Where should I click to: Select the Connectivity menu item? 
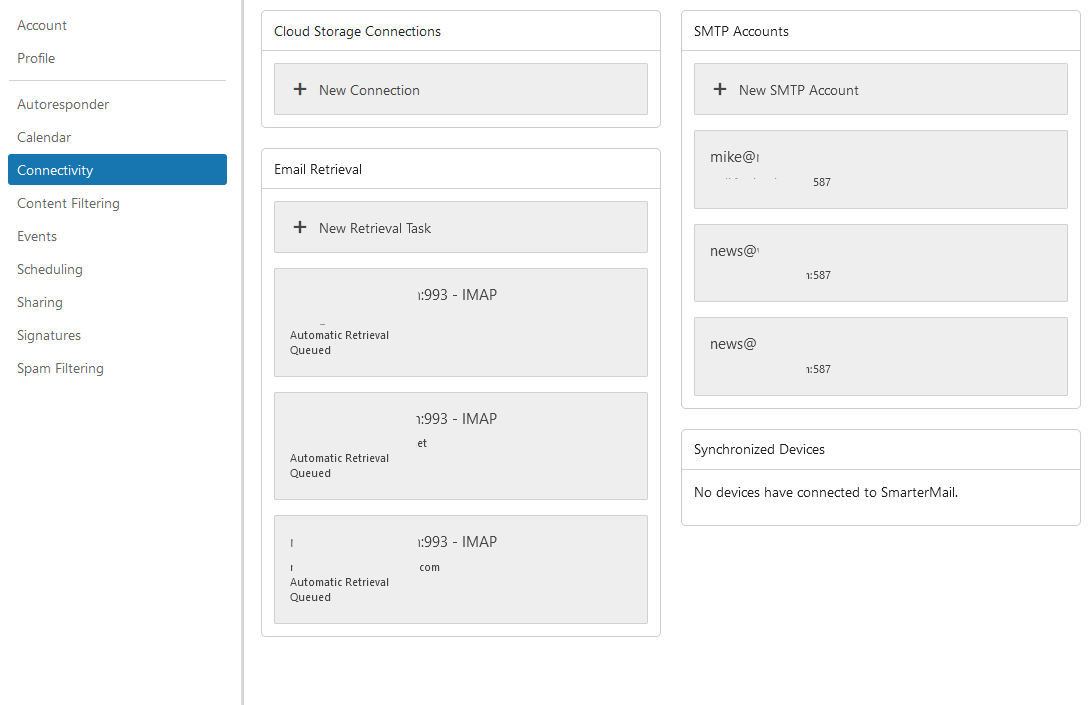point(55,170)
